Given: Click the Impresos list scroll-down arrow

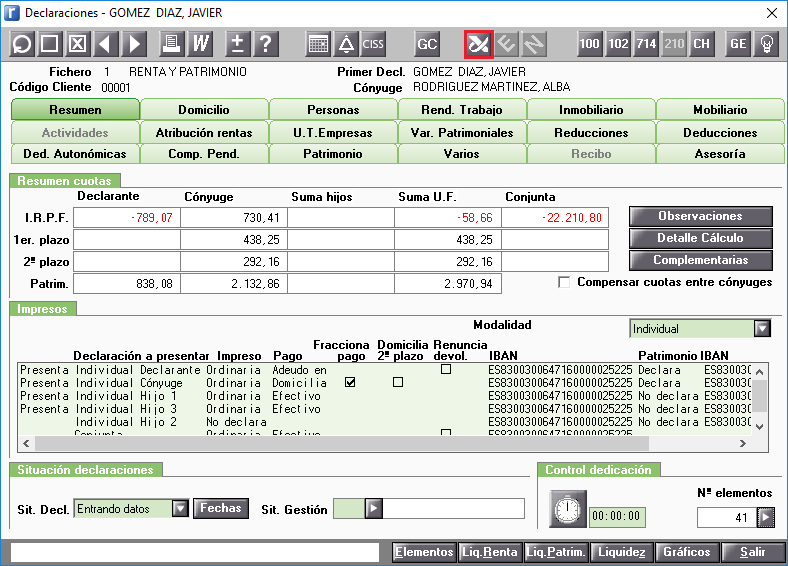Looking at the screenshot, I should 759,427.
